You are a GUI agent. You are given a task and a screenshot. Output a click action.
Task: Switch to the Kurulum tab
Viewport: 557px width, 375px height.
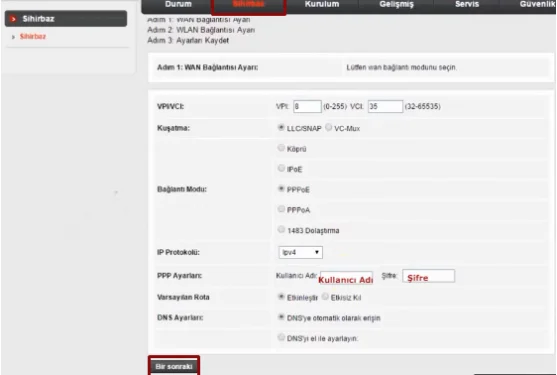(x=322, y=5)
